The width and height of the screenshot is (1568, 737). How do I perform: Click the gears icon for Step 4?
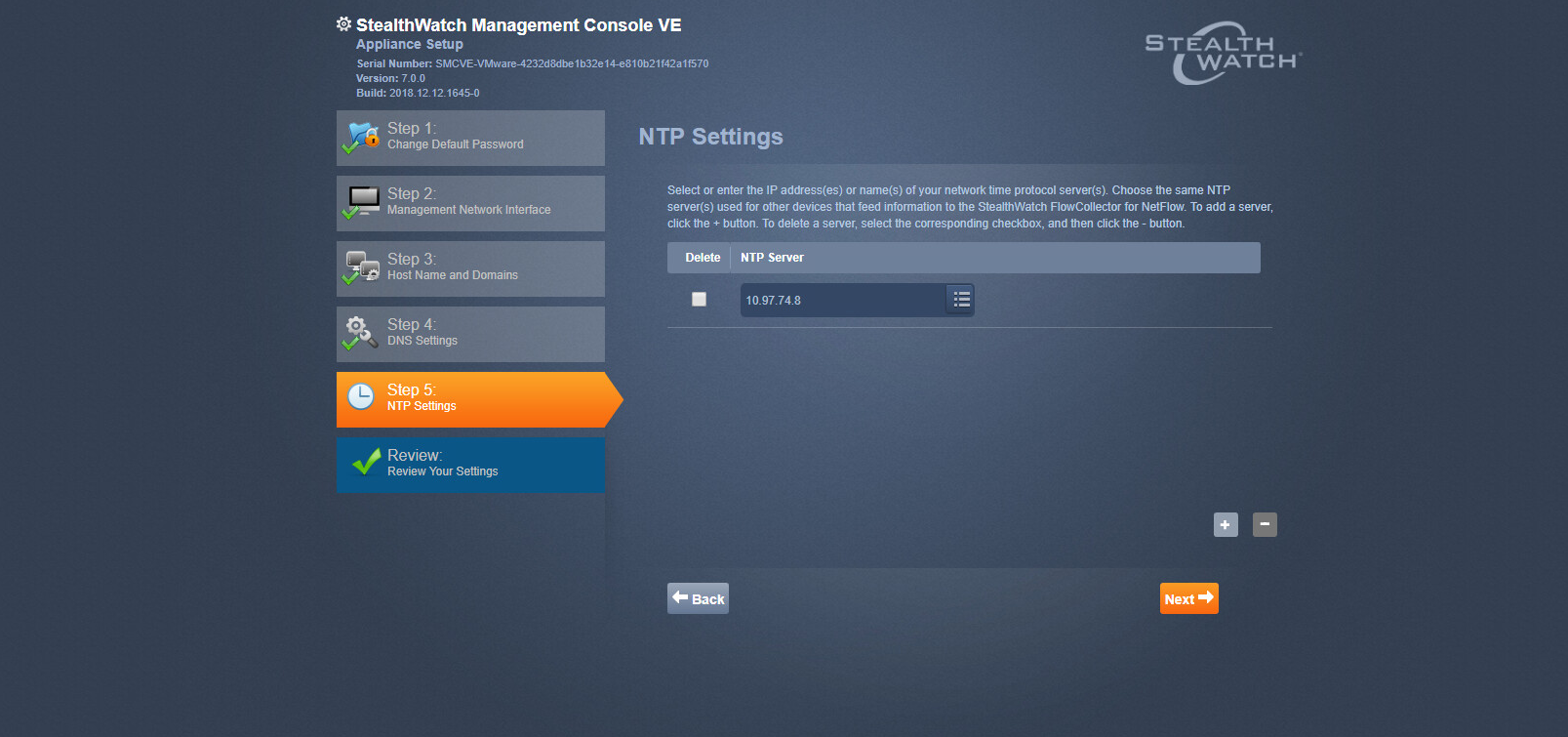pos(361,332)
